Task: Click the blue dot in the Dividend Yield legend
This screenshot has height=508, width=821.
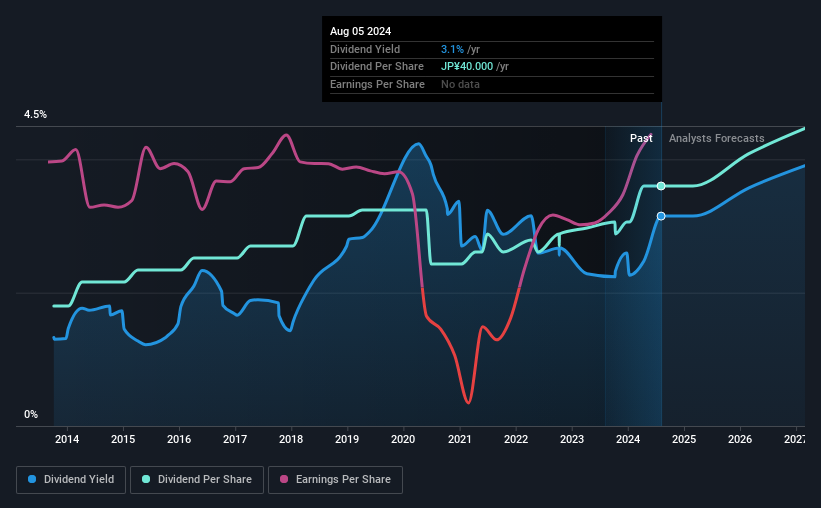Action: pos(32,479)
